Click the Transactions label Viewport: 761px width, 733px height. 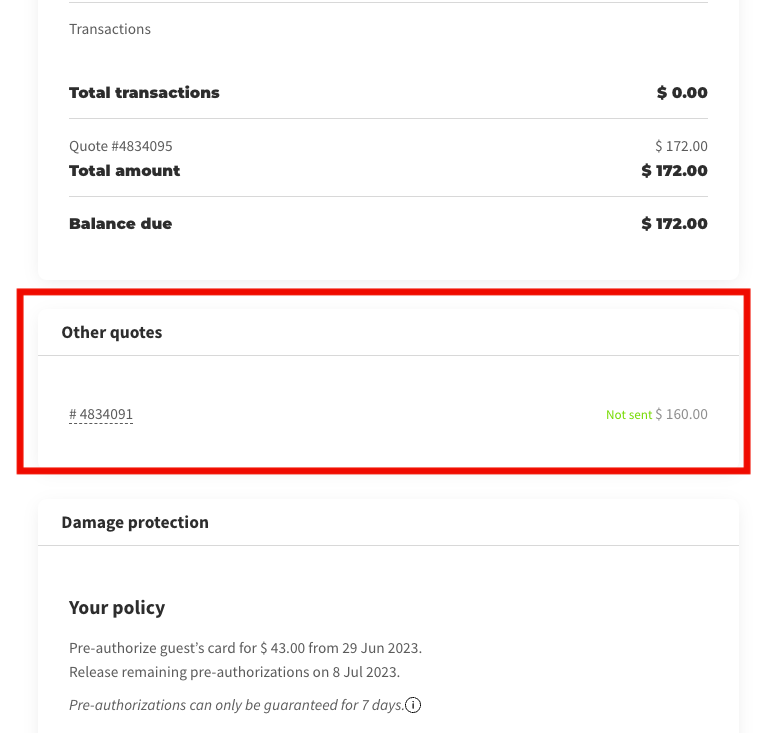(x=110, y=29)
